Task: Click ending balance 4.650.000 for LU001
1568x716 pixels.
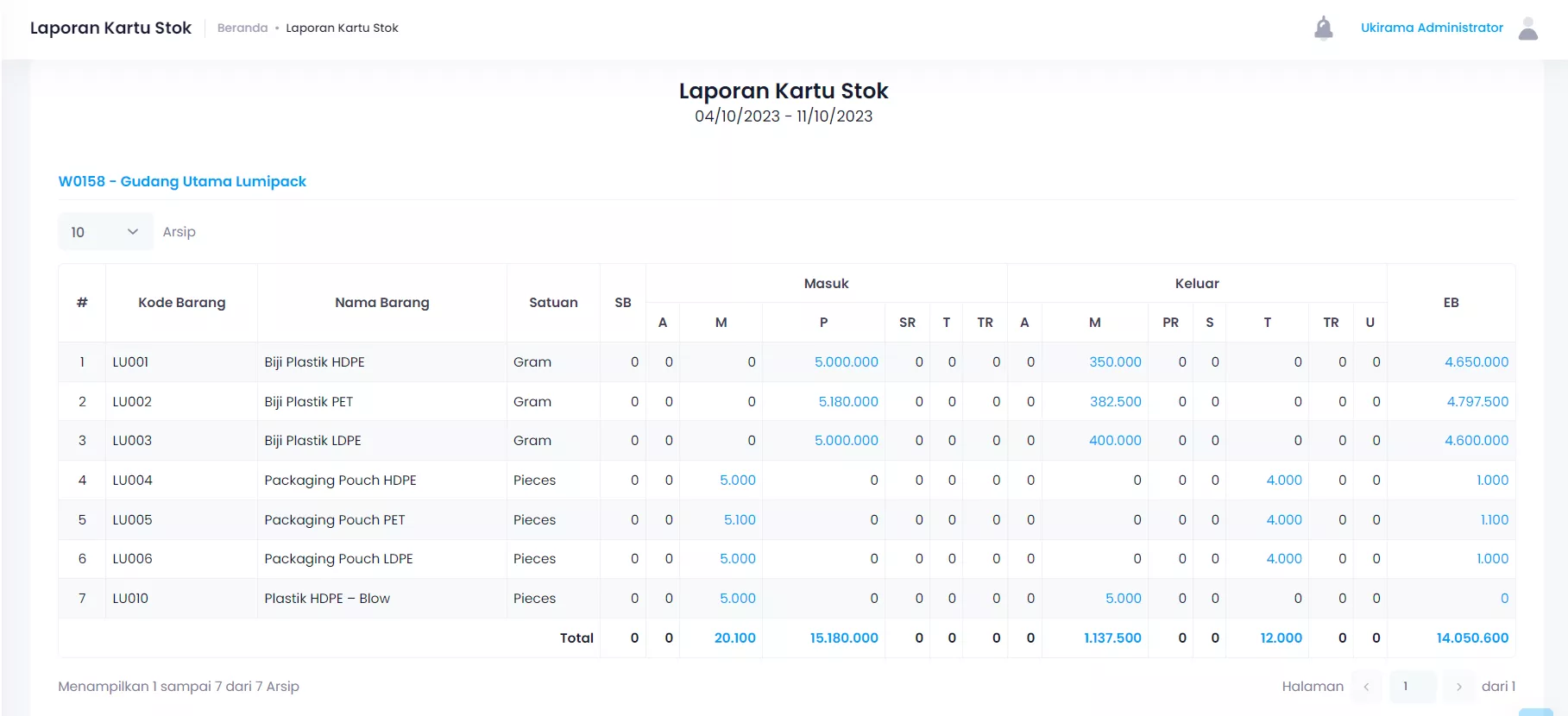Action: (x=1476, y=362)
